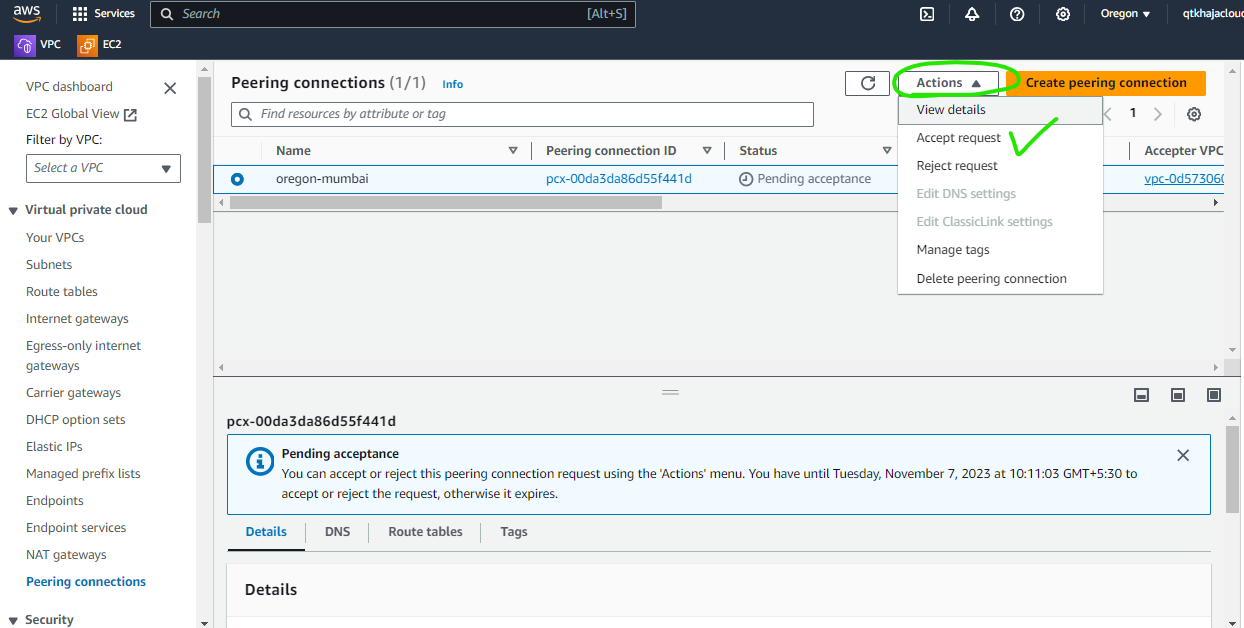The image size is (1244, 628).
Task: Open the AWS console home logo
Action: click(x=27, y=14)
